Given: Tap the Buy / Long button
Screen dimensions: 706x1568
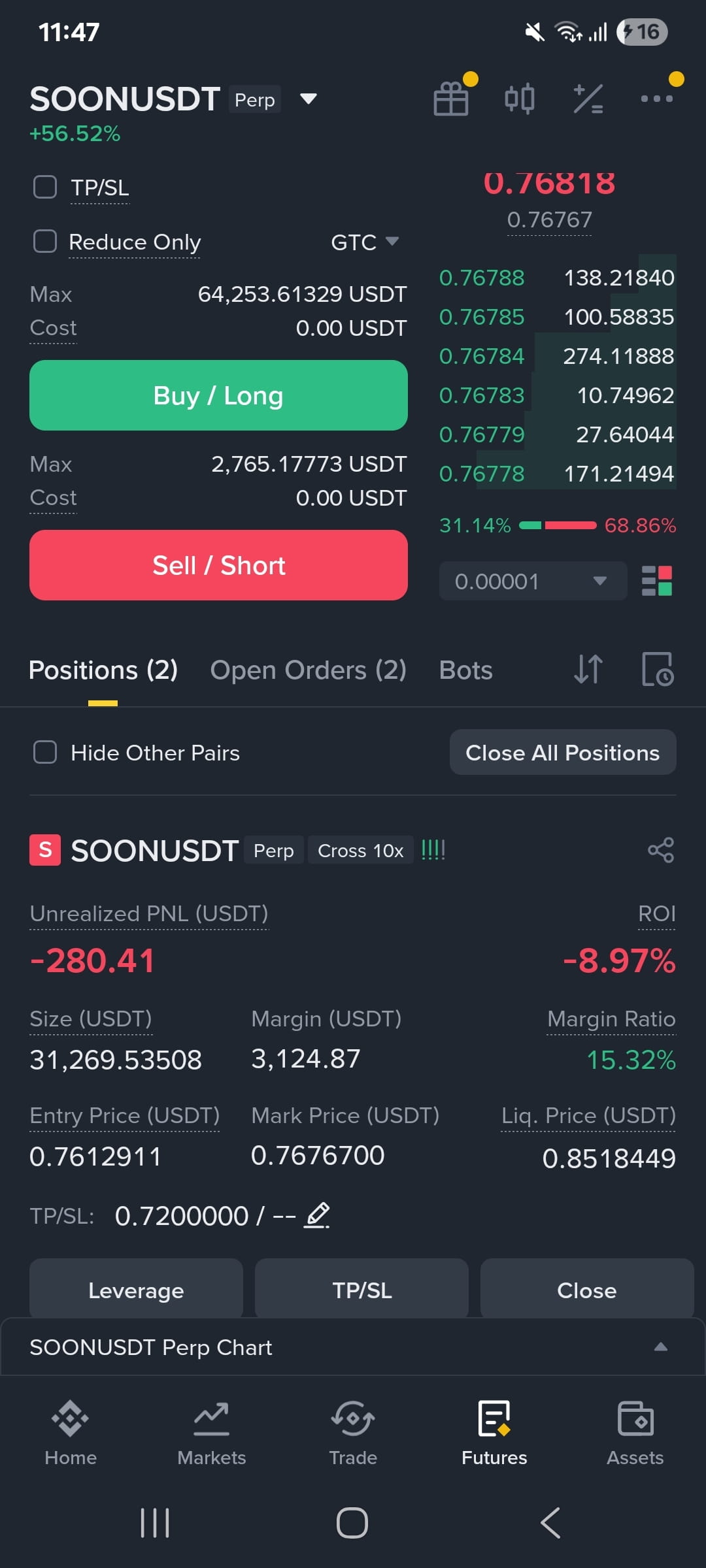Looking at the screenshot, I should coord(218,395).
